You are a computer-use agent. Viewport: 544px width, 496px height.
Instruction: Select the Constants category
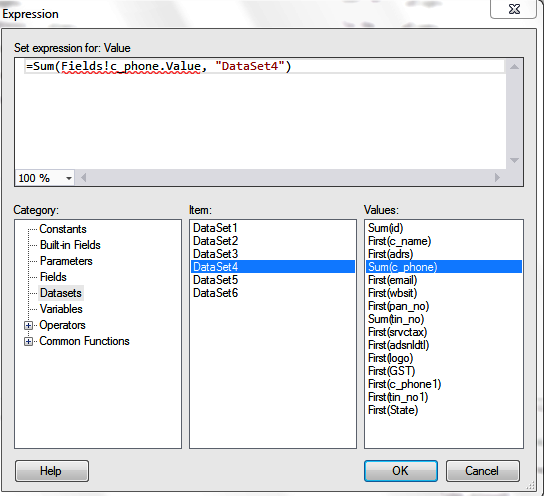pyautogui.click(x=63, y=229)
